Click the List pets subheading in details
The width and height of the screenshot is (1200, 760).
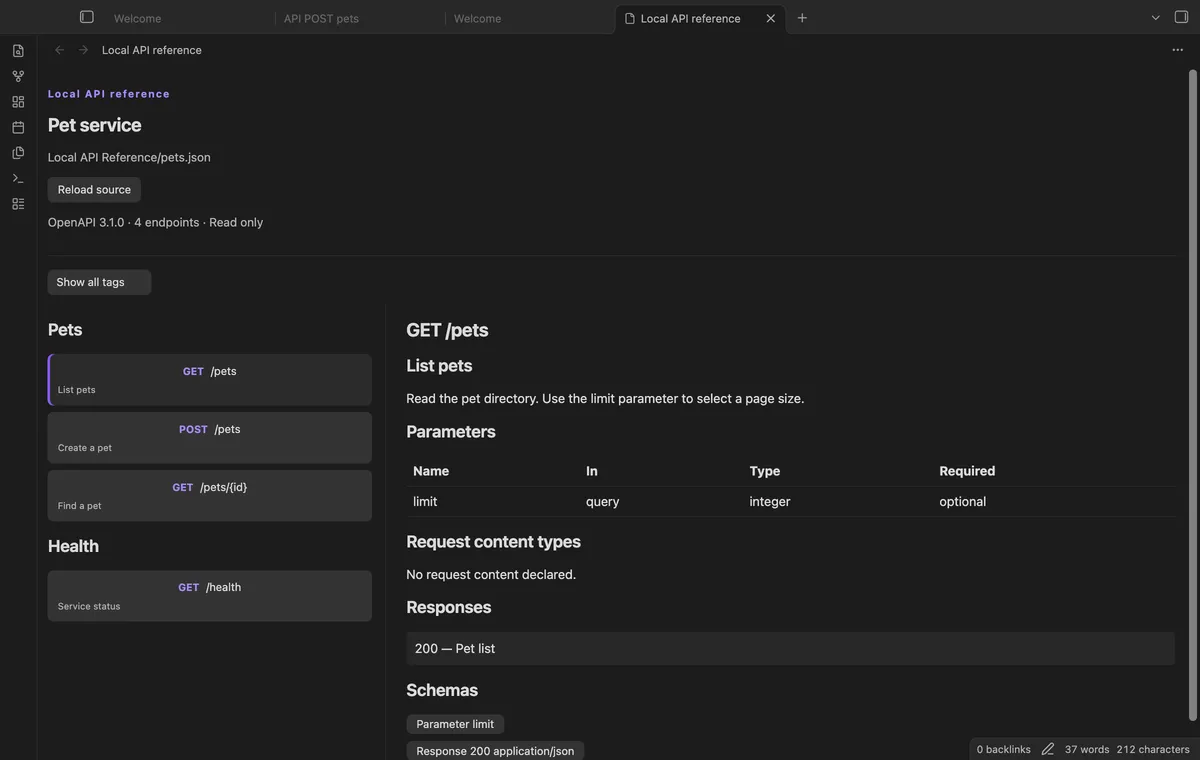pos(439,366)
